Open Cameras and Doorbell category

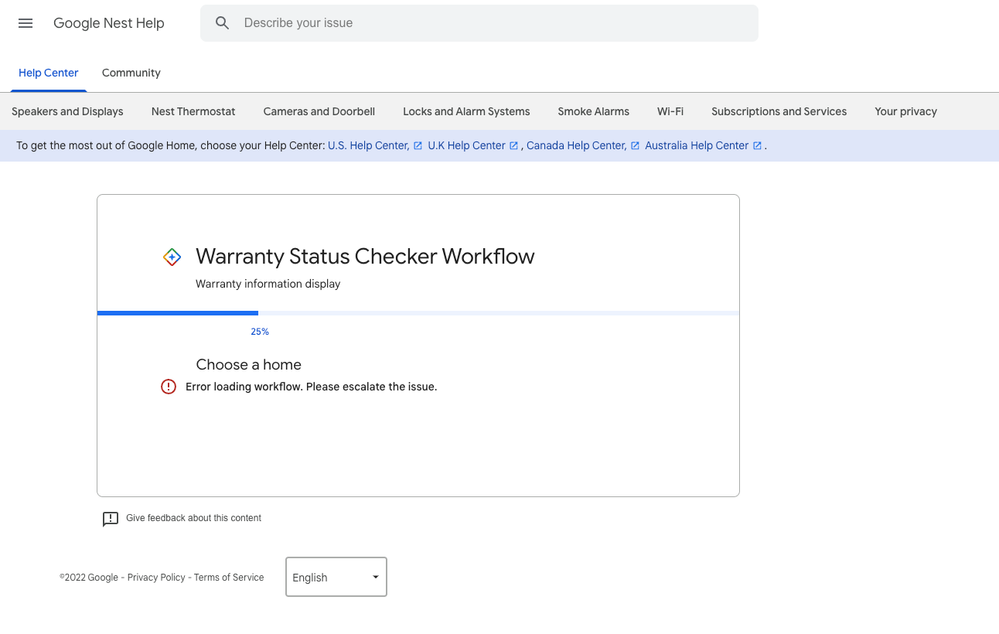click(319, 112)
